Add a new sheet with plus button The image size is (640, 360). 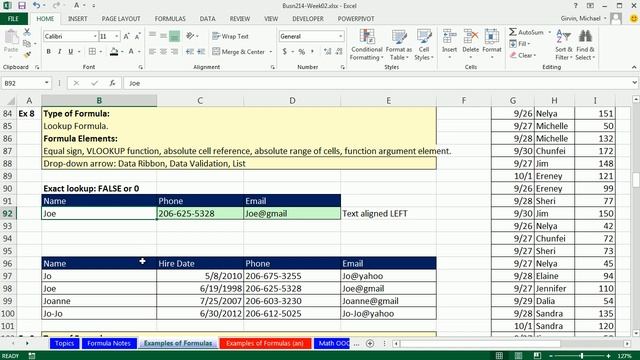click(x=370, y=343)
